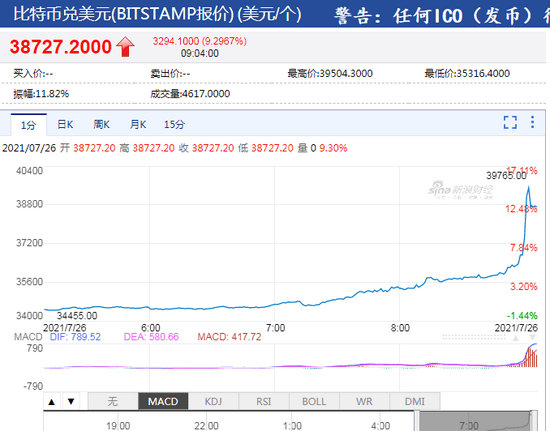550x431 pixels.
Task: Select the BOLL indicator button
Action: tap(314, 401)
